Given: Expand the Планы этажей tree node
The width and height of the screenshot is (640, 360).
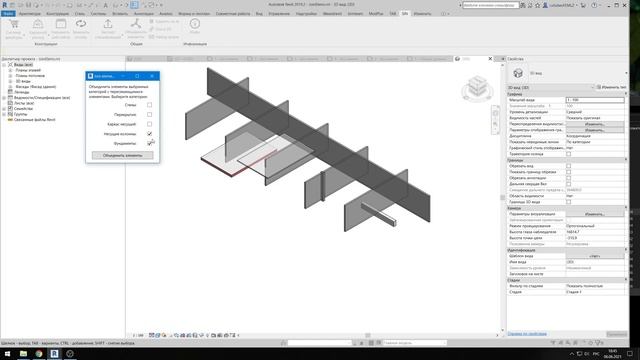Looking at the screenshot, I should [10, 70].
